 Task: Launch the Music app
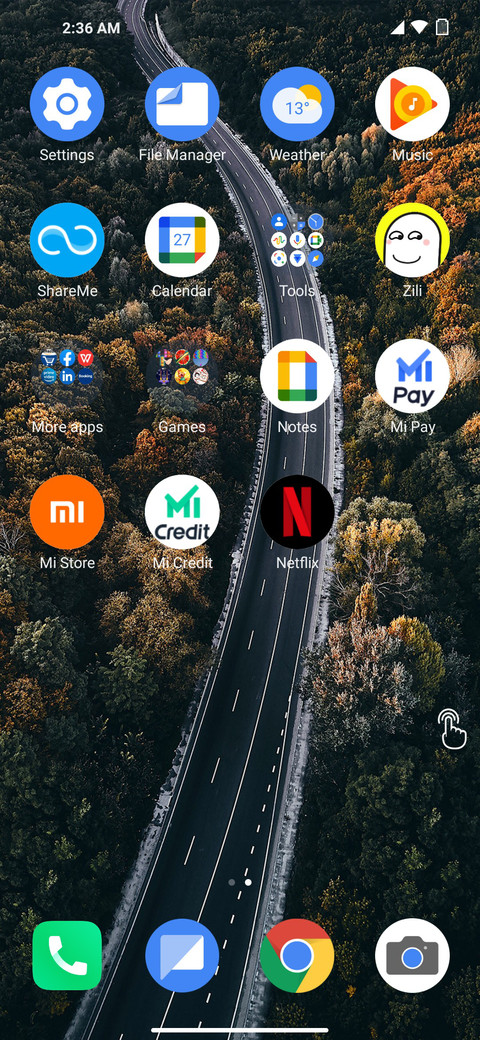click(x=412, y=104)
